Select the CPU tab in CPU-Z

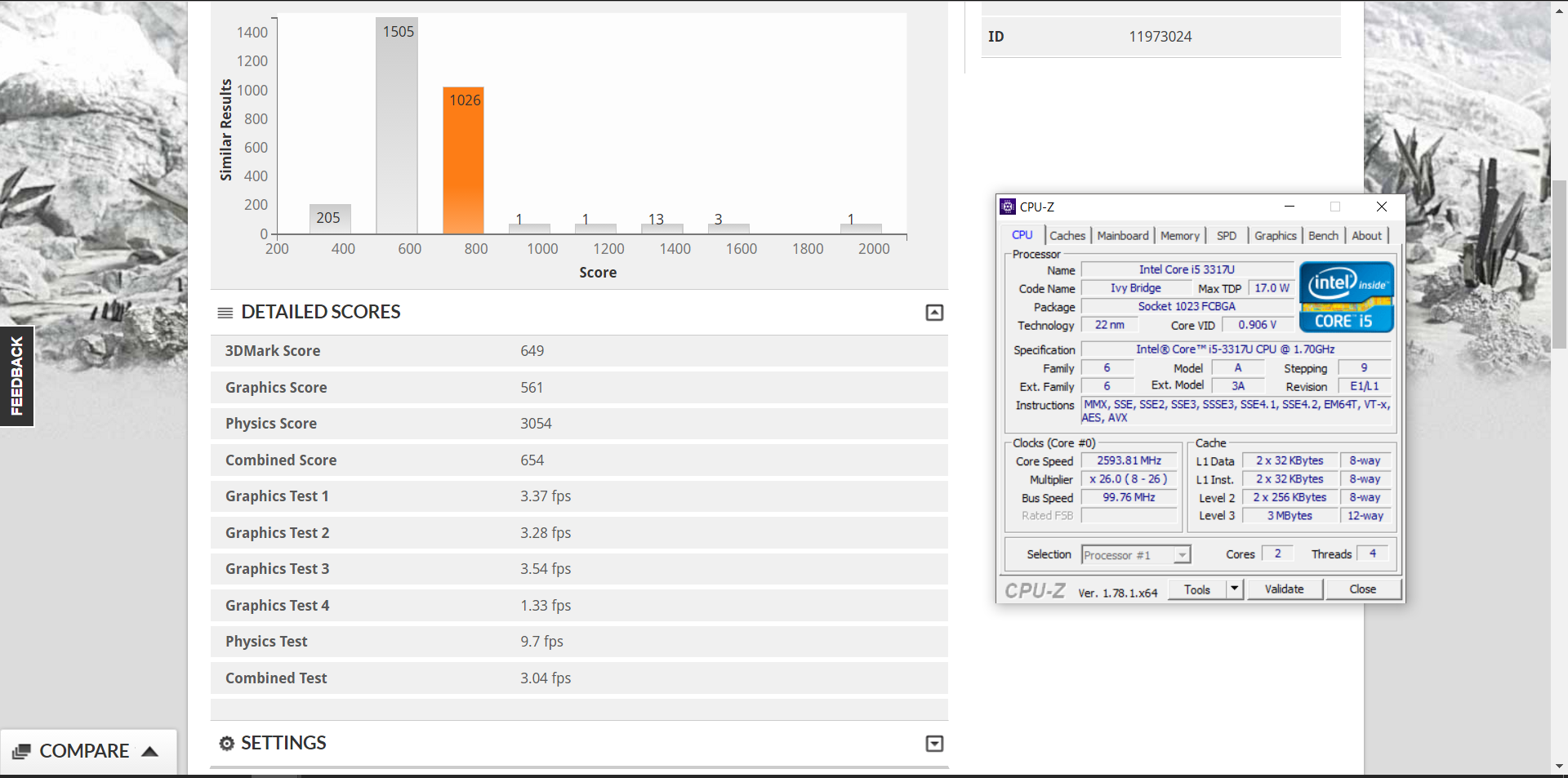point(1022,235)
